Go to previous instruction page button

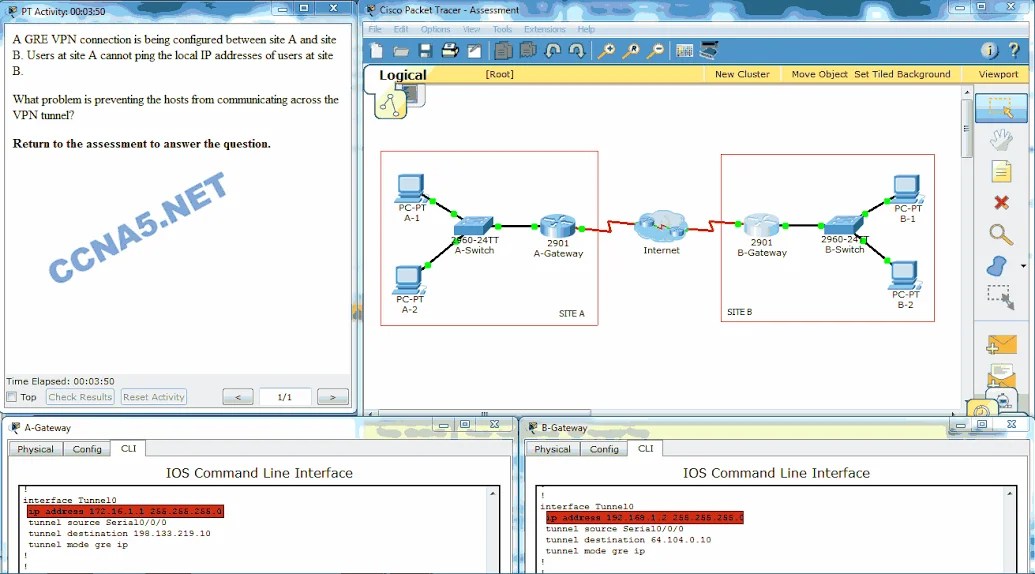coord(238,397)
